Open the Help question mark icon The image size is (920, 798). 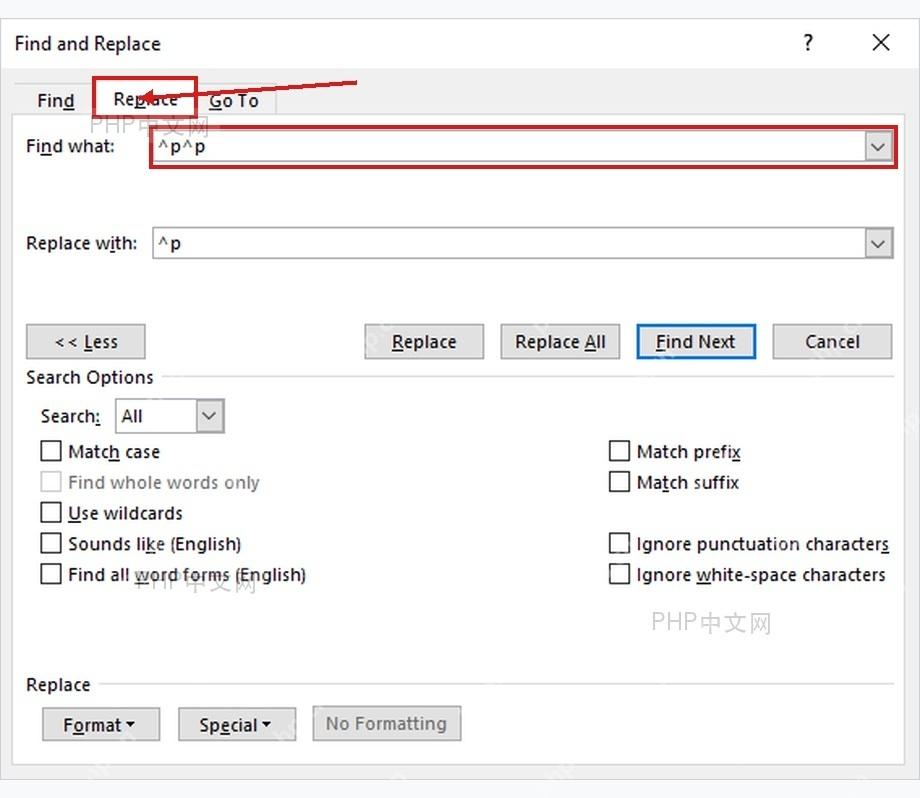(808, 43)
